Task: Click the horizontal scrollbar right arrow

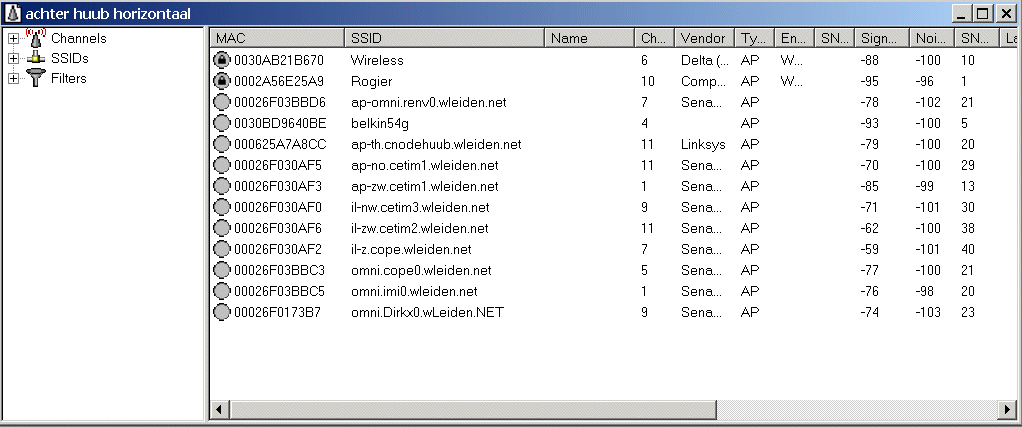Action: coord(1008,410)
